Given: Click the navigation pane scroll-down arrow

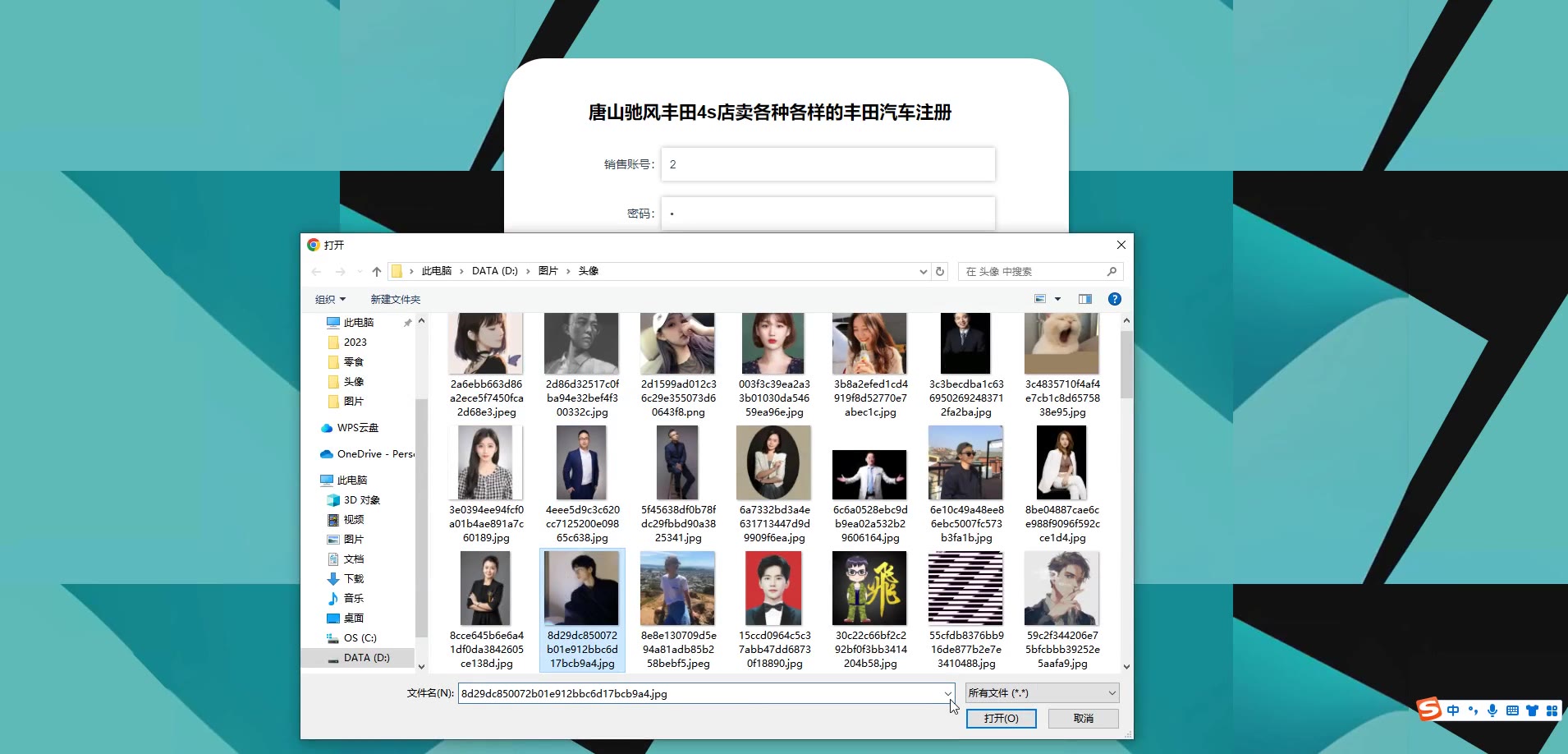Looking at the screenshot, I should tap(421, 666).
